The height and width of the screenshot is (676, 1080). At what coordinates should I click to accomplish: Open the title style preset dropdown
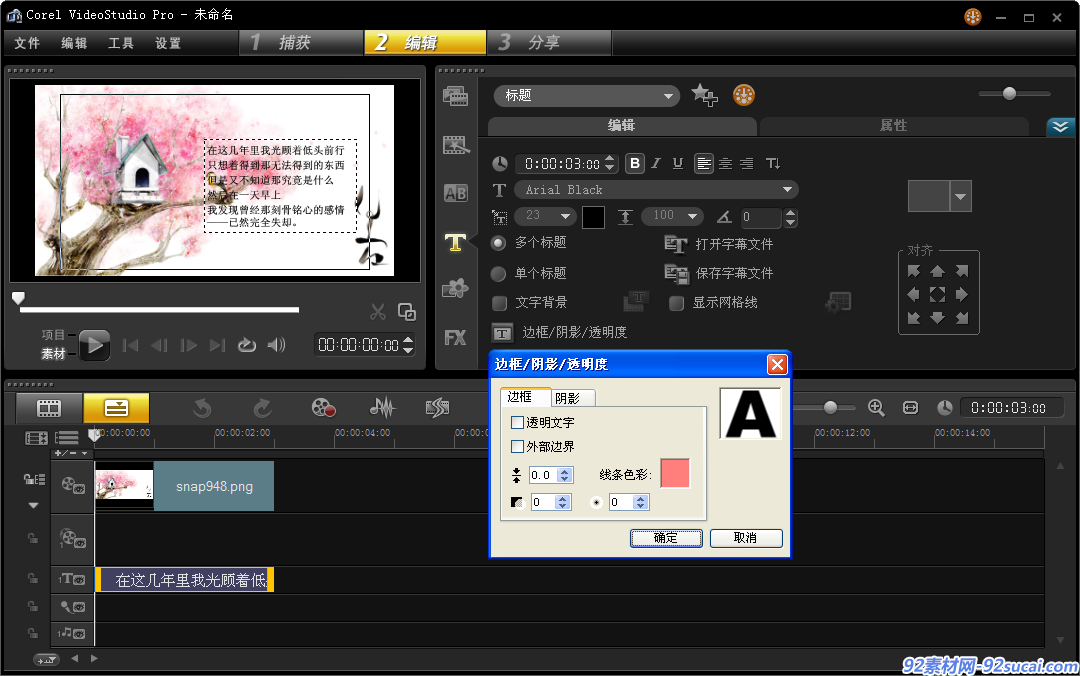960,197
